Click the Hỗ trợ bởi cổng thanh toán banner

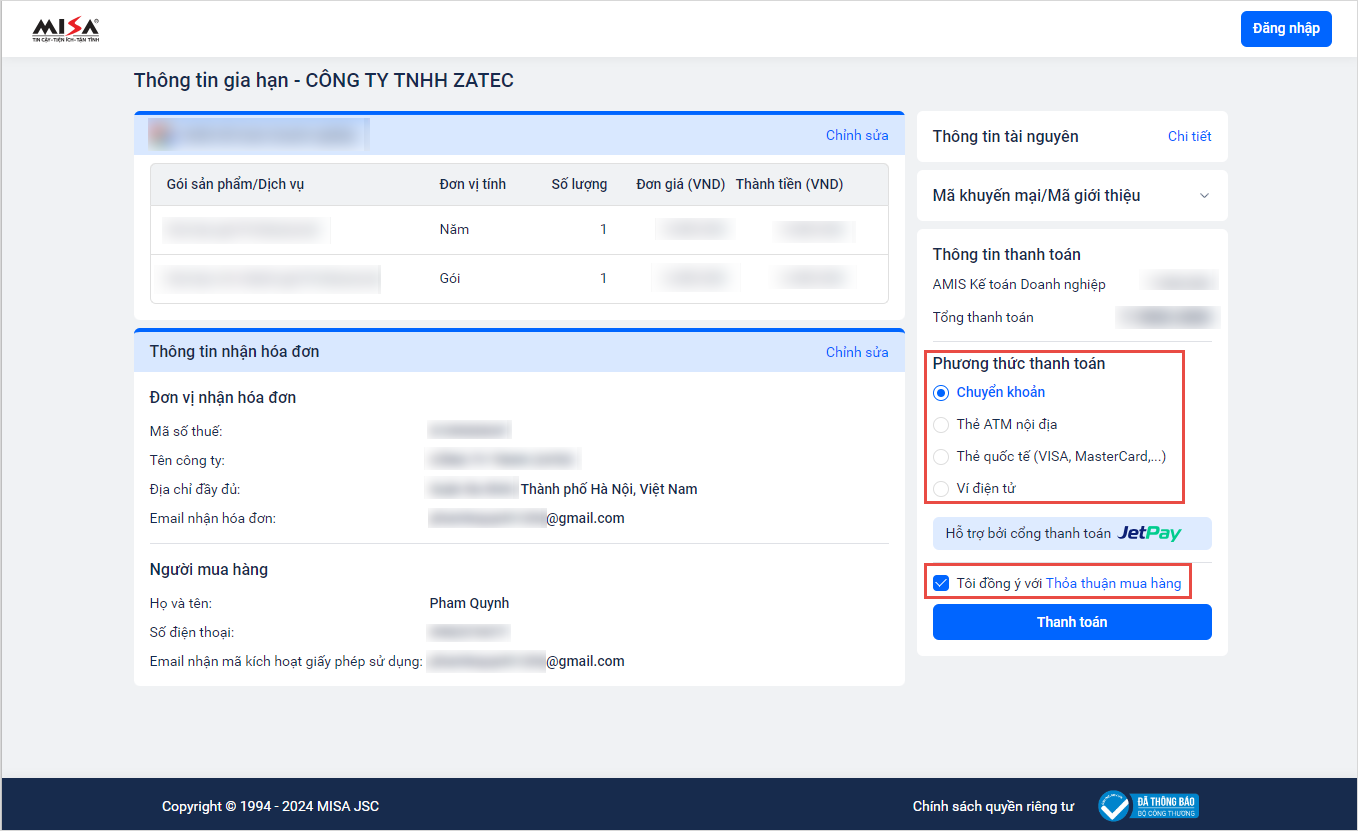coord(1027,534)
